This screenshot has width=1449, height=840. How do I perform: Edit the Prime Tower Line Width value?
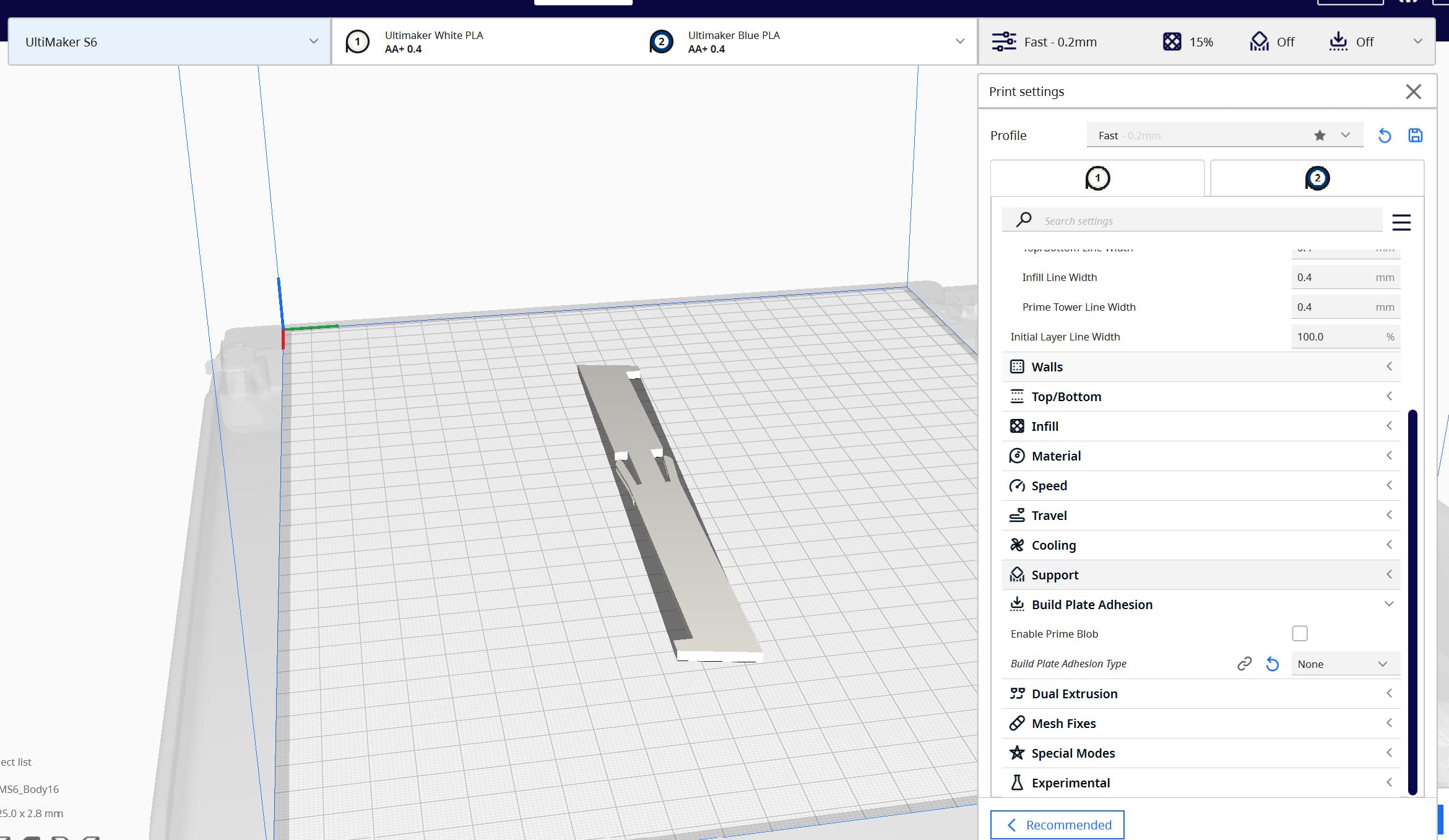1346,307
